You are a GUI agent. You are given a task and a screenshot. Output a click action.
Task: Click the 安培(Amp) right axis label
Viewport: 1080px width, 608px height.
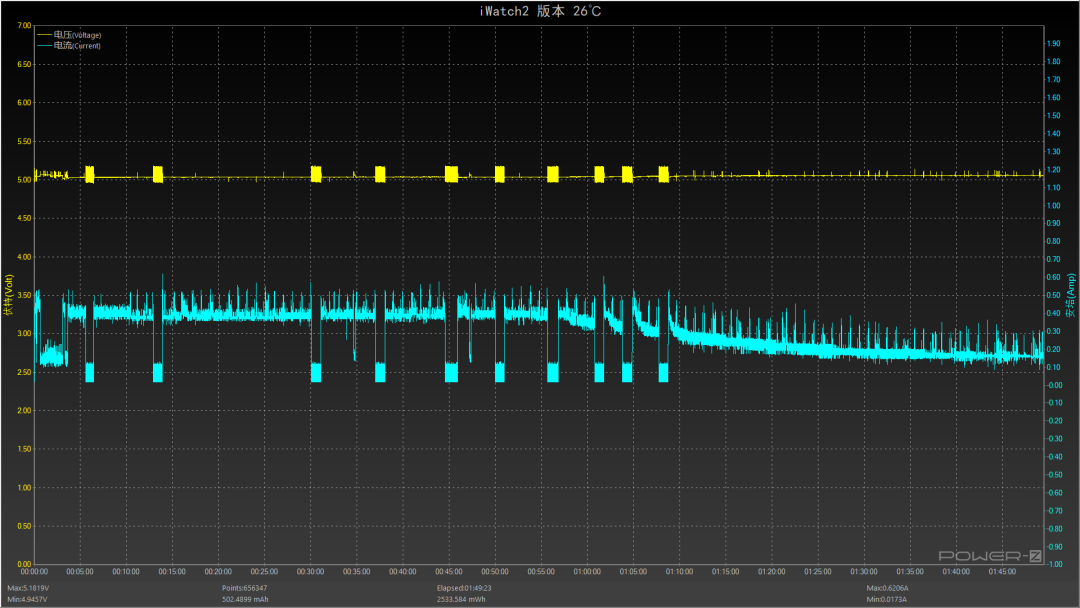pos(1070,295)
